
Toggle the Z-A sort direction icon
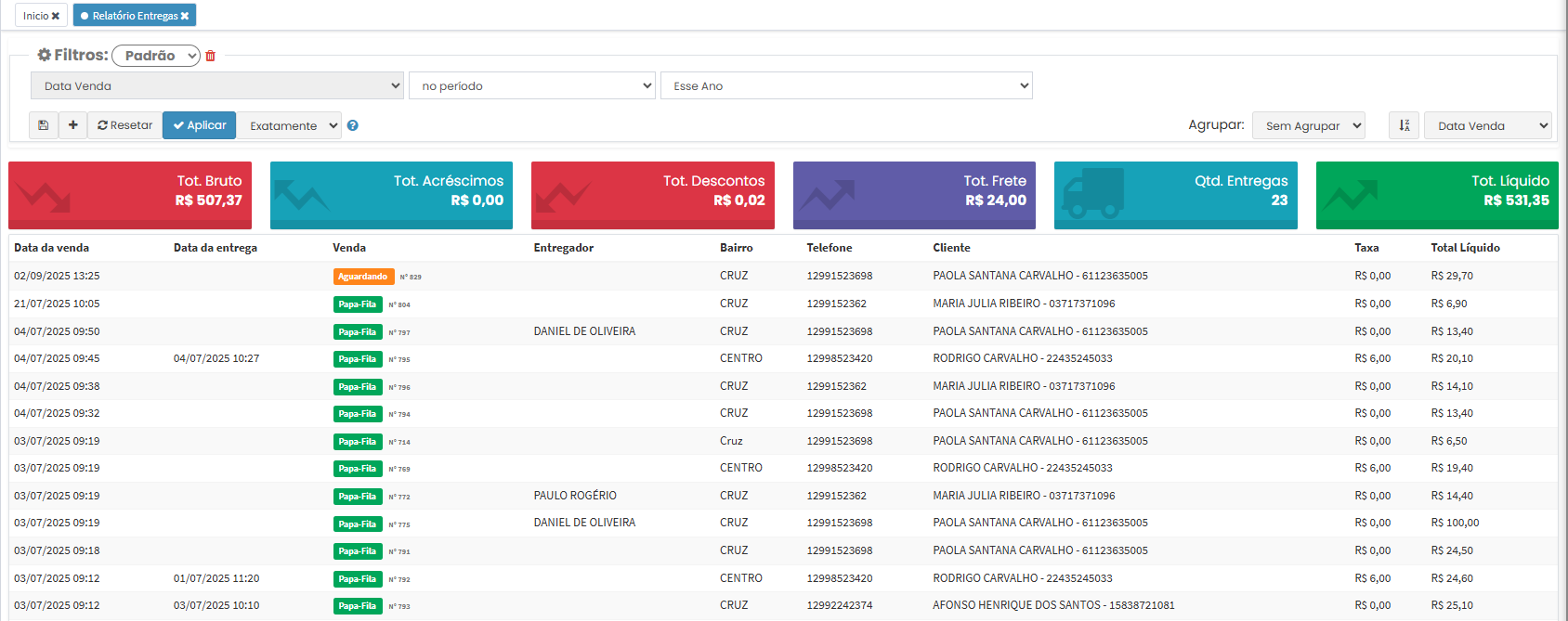[1404, 125]
